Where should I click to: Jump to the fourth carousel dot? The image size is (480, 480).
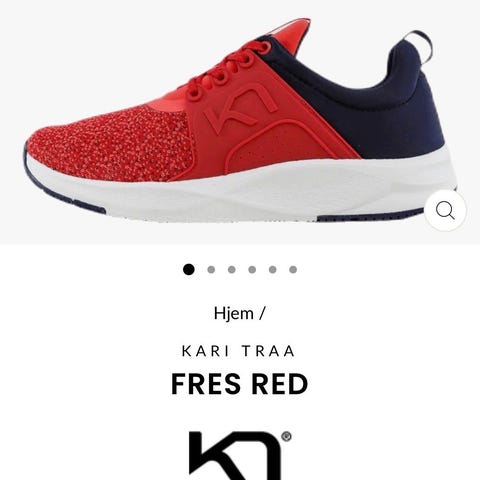[x=252, y=269]
